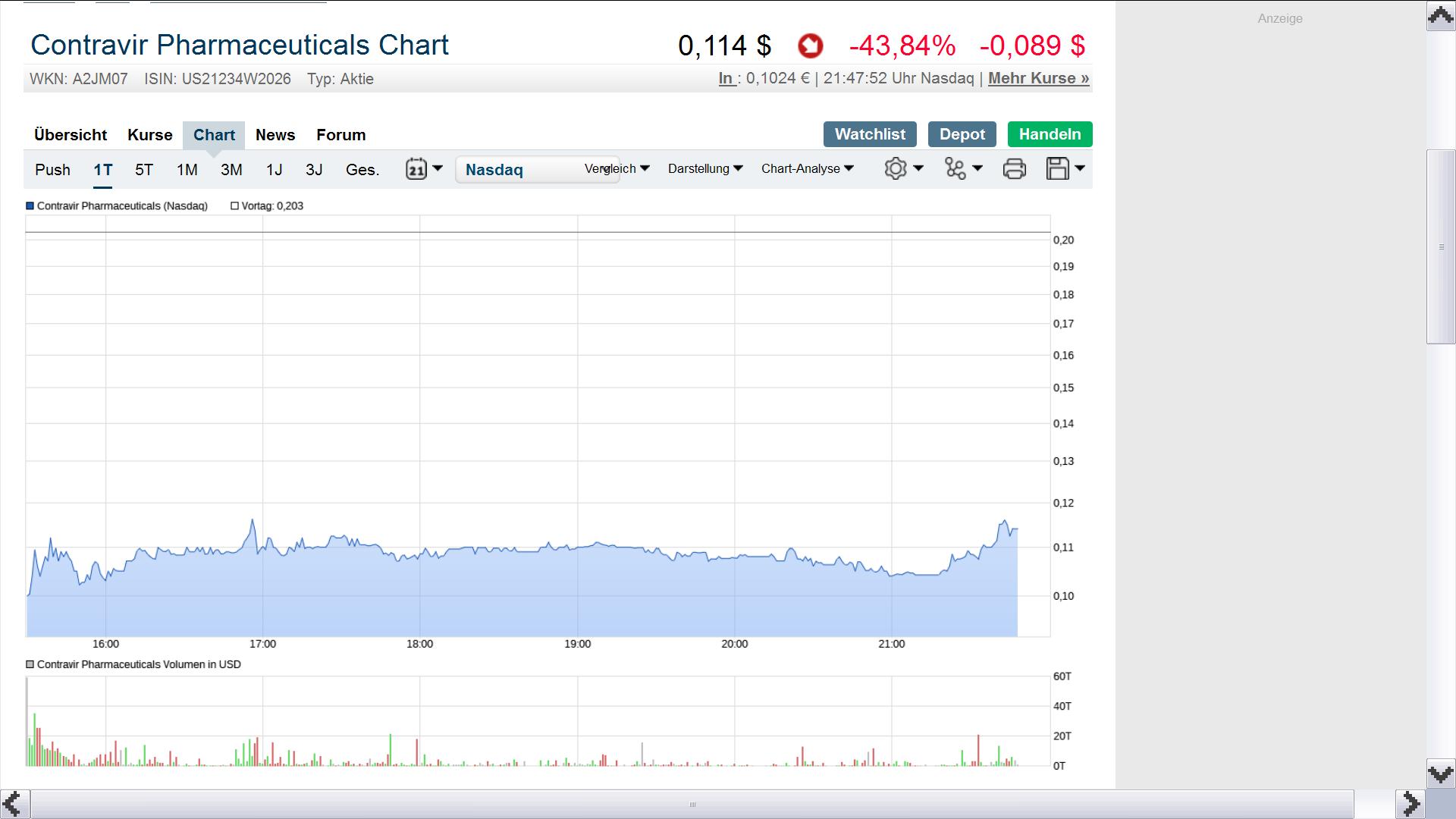Screen dimensions: 1456x819
Task: Click the scroll-right arrow at bottom
Action: (1410, 803)
